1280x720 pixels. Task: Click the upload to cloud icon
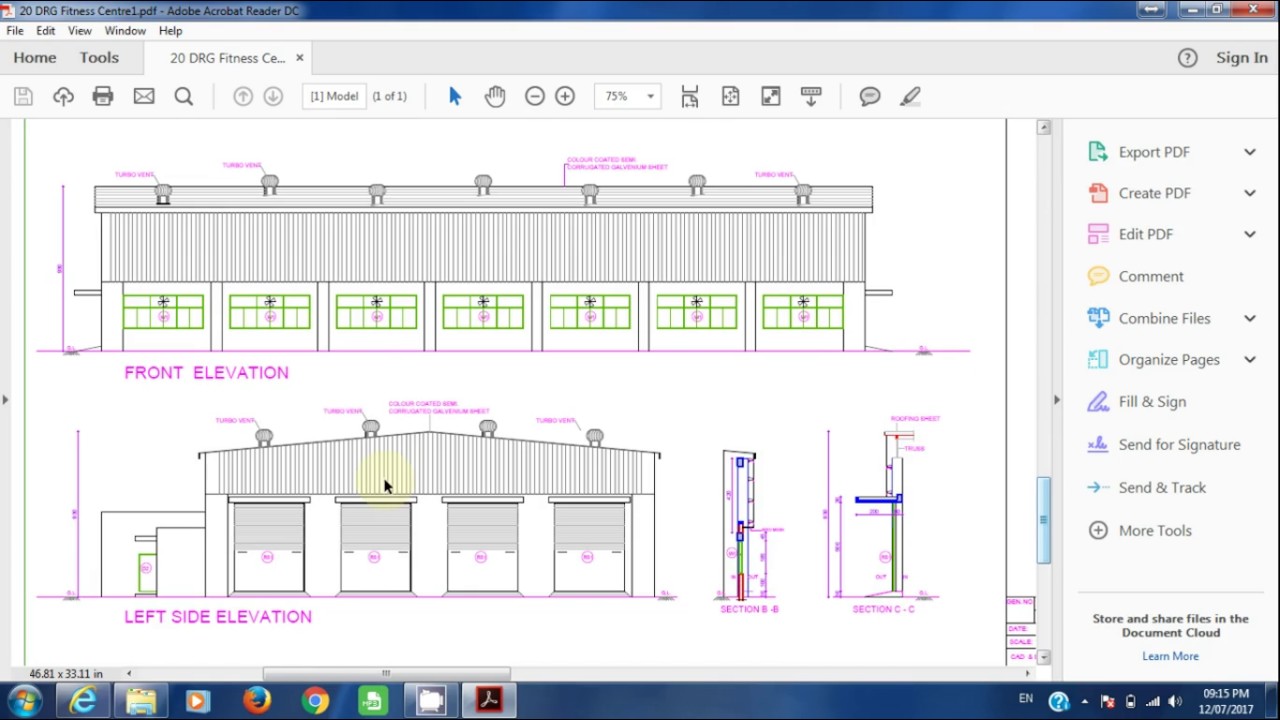63,96
